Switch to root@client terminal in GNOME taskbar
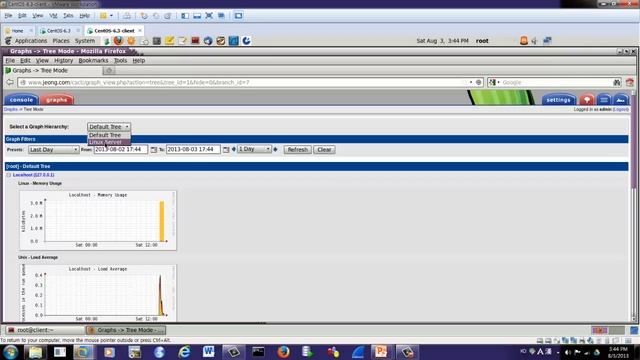640x360 pixels. tap(44, 330)
